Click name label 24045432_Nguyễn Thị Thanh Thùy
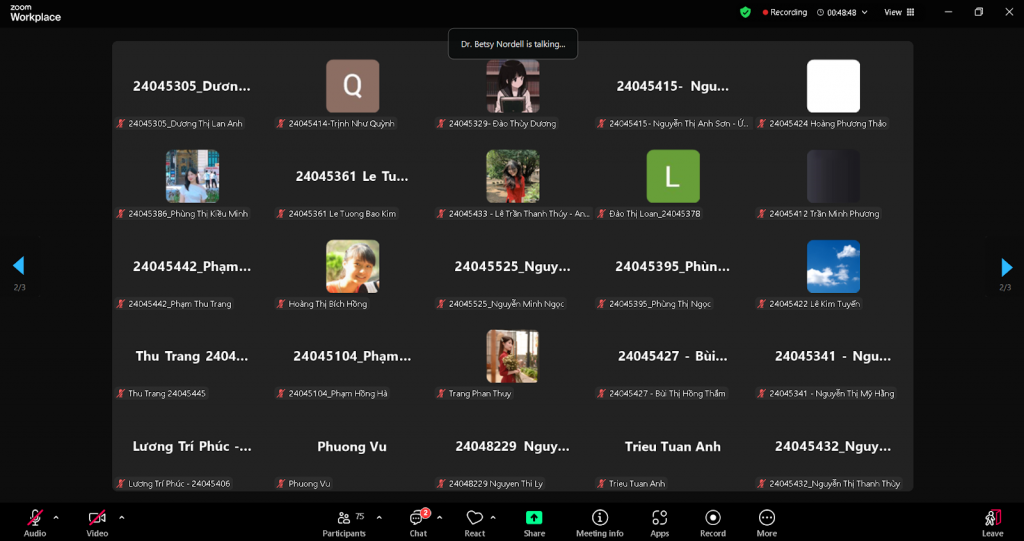The width and height of the screenshot is (1024, 541). [835, 484]
